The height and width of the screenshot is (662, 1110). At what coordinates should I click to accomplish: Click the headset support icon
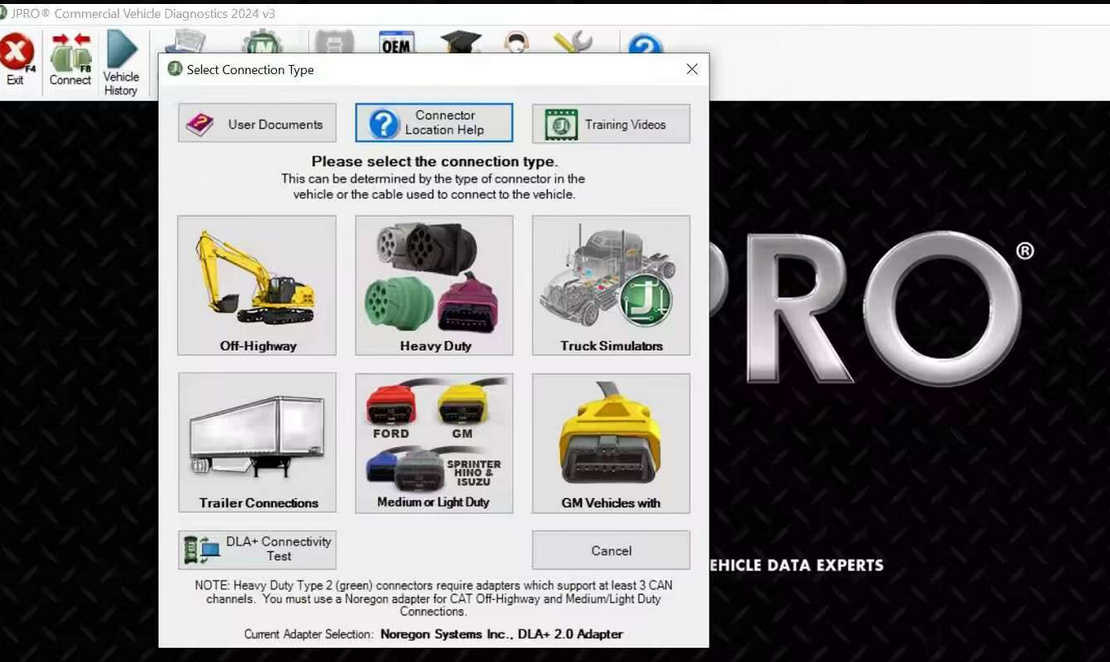click(518, 42)
